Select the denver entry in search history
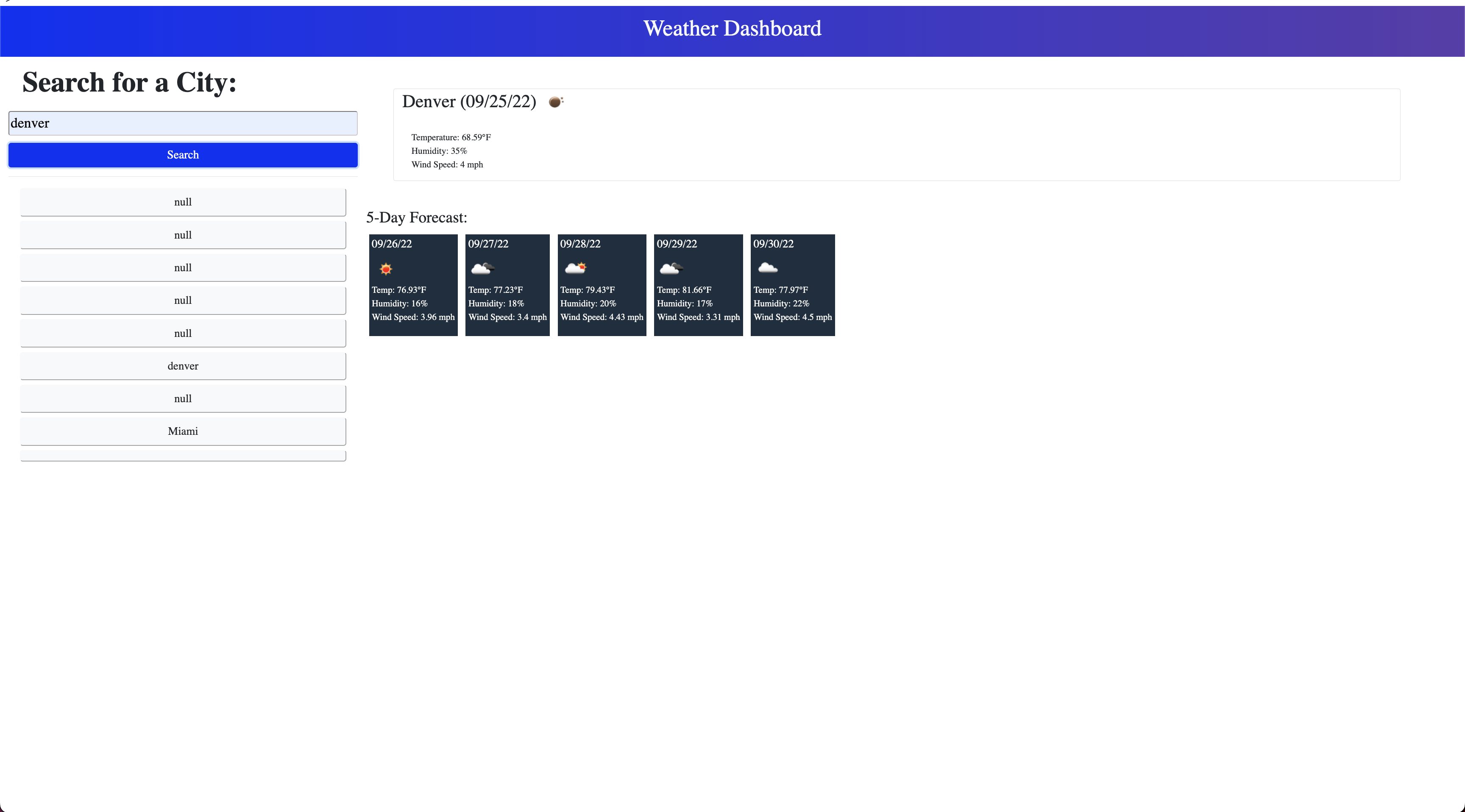Viewport: 1465px width, 812px height. 183,366
